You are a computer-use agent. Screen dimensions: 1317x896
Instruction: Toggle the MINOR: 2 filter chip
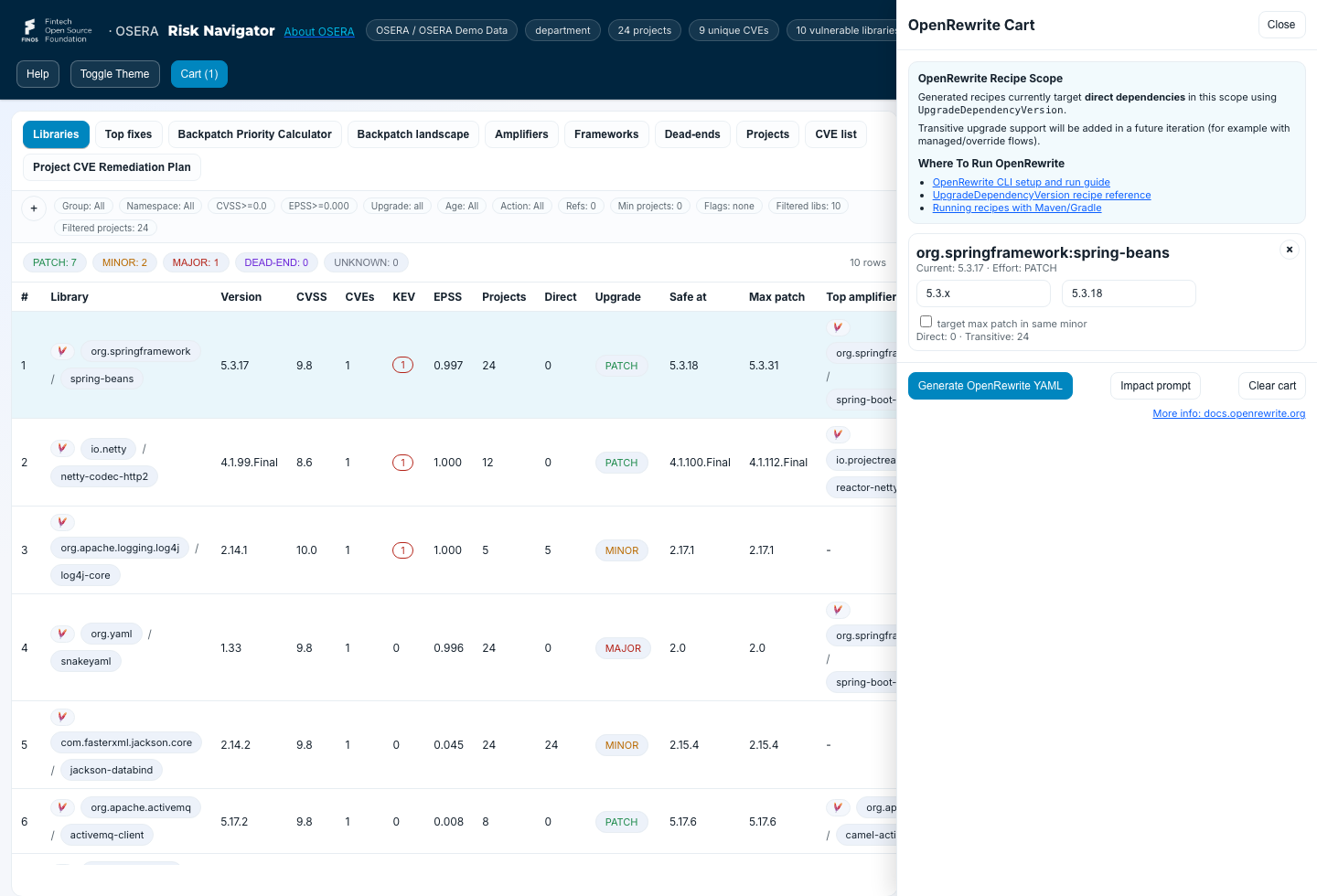tap(124, 262)
